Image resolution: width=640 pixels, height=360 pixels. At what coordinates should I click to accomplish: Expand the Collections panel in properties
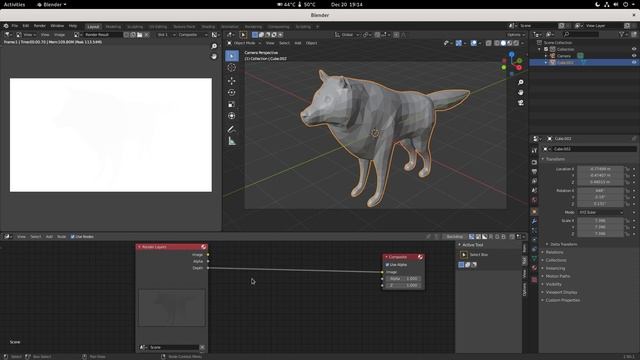pos(556,260)
